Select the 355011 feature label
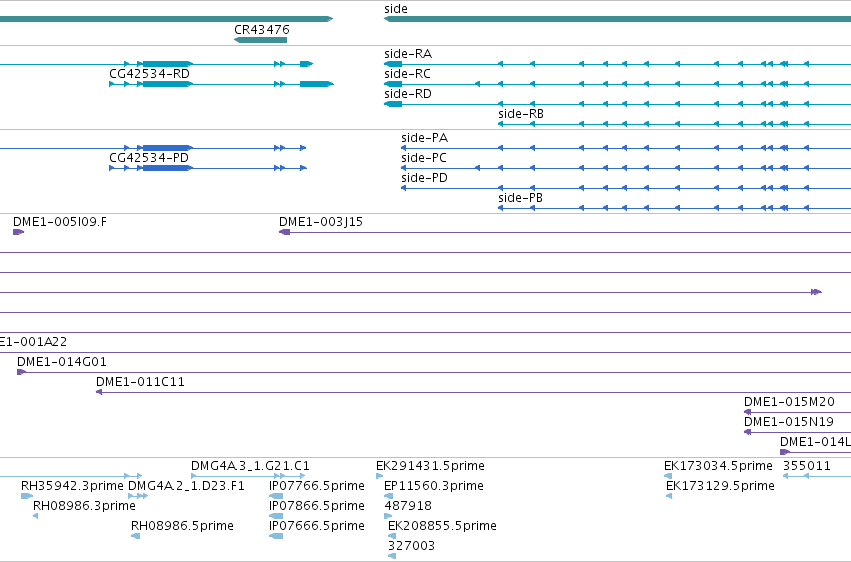The width and height of the screenshot is (851, 562). (x=806, y=466)
